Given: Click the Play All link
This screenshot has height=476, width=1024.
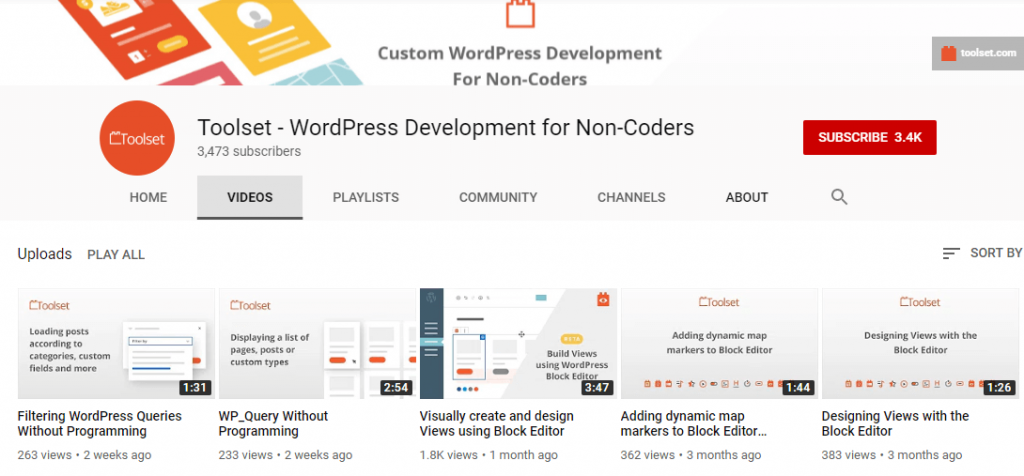Looking at the screenshot, I should (x=116, y=255).
